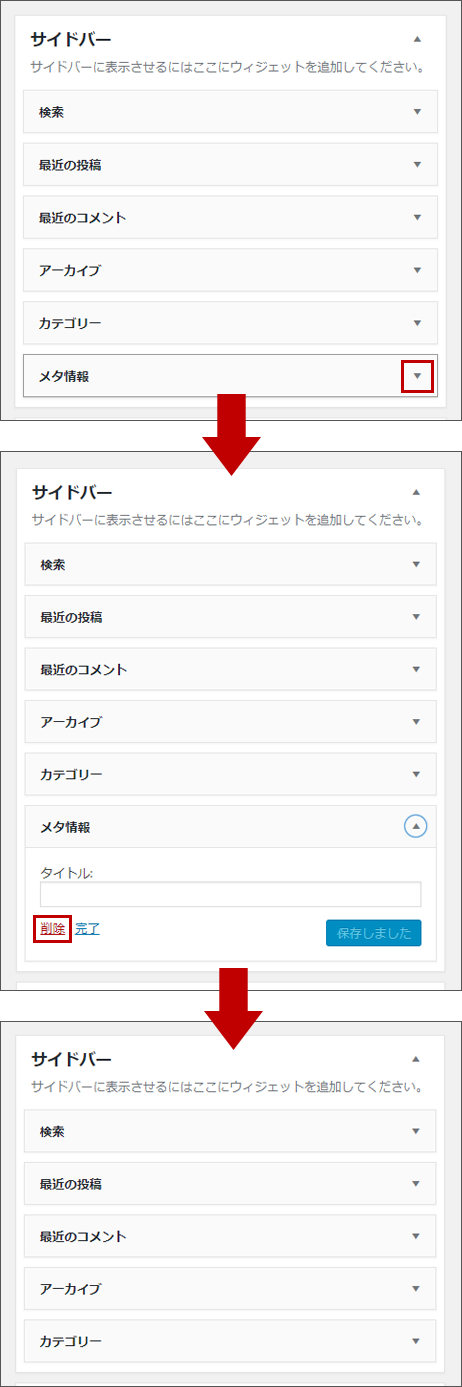This screenshot has width=462, height=1387.
Task: Expand 検索 widget arrow in middle screenshot
Action: click(417, 564)
